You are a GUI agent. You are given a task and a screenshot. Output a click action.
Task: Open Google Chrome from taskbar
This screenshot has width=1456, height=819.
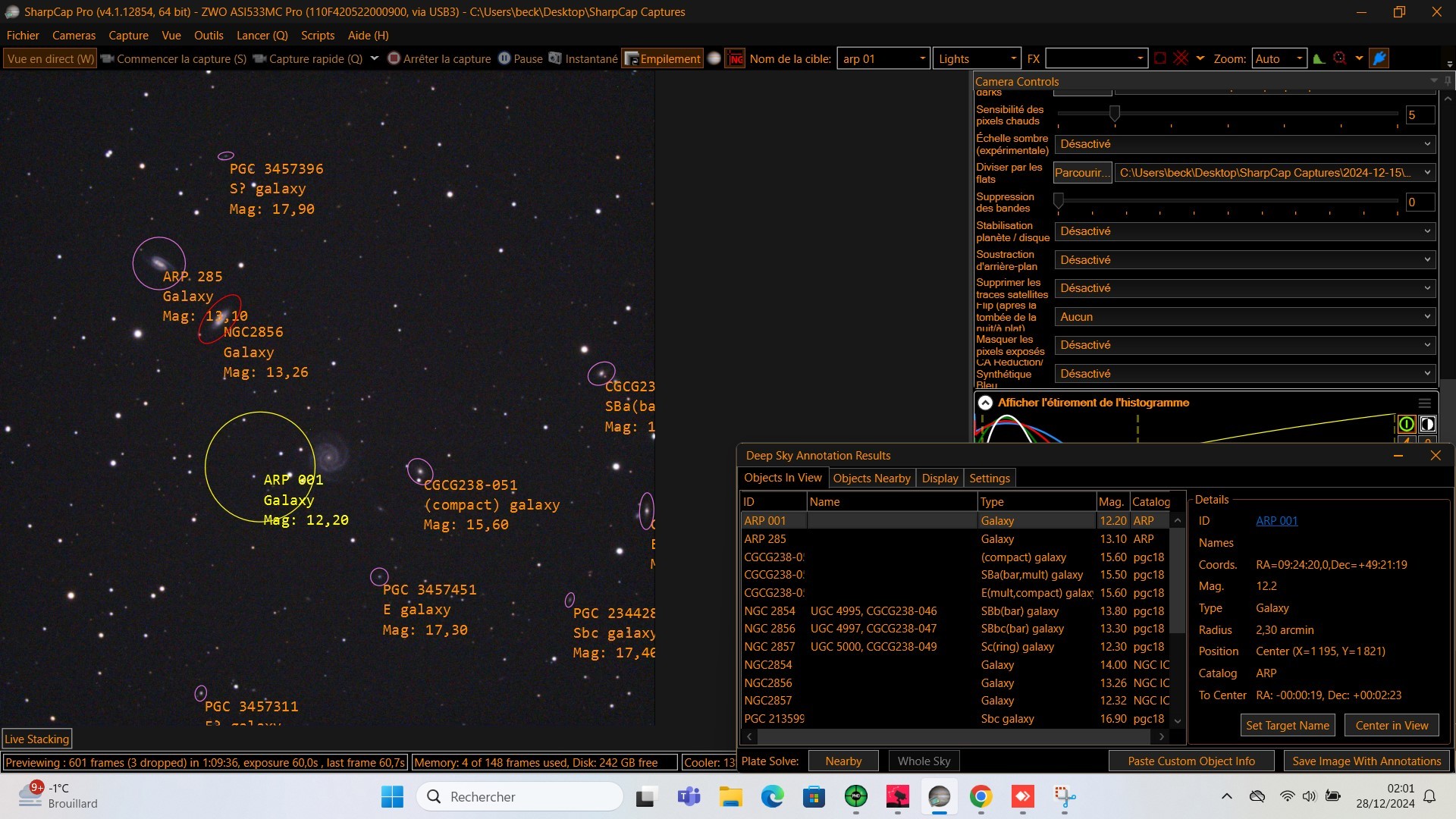pos(981,796)
